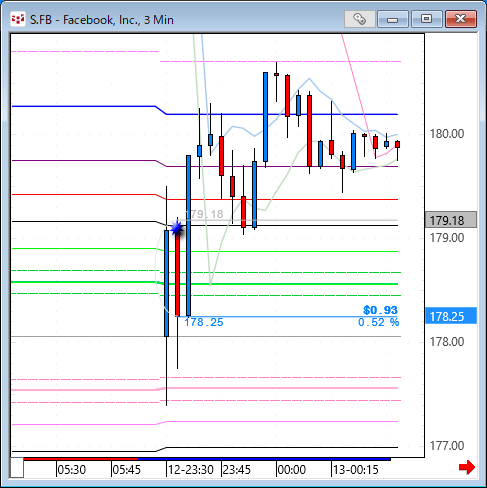This screenshot has width=487, height=488.
Task: Click the red session bar segment
Action: 81,459
